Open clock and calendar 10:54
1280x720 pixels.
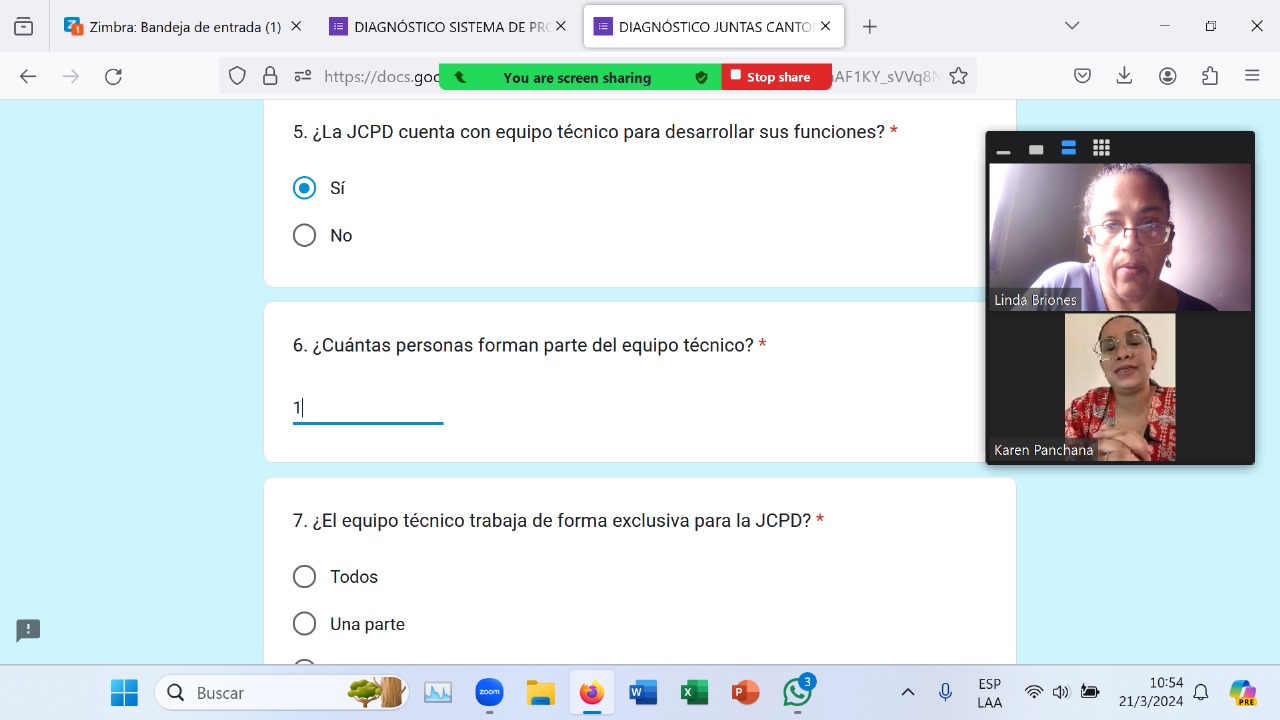1151,692
